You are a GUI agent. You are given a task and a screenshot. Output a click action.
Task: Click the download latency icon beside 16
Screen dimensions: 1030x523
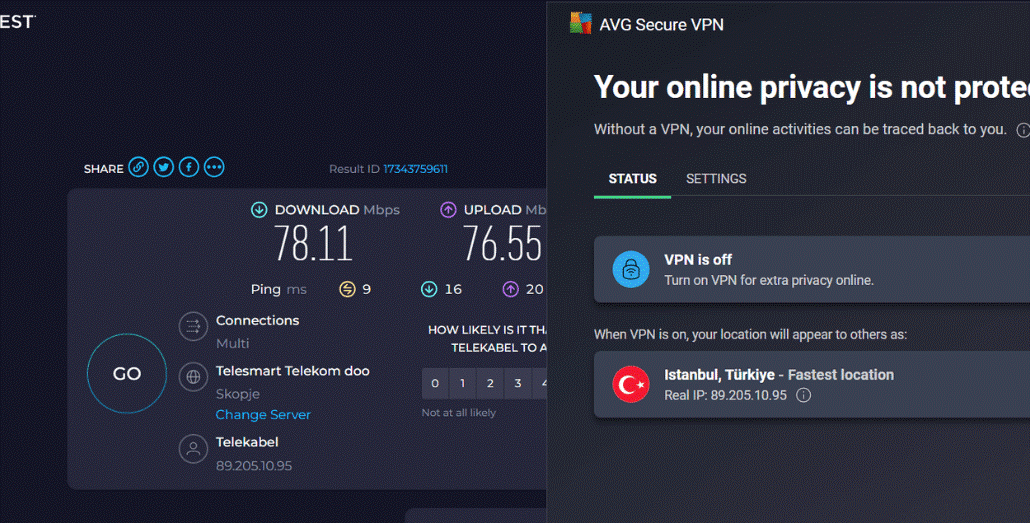coord(429,289)
